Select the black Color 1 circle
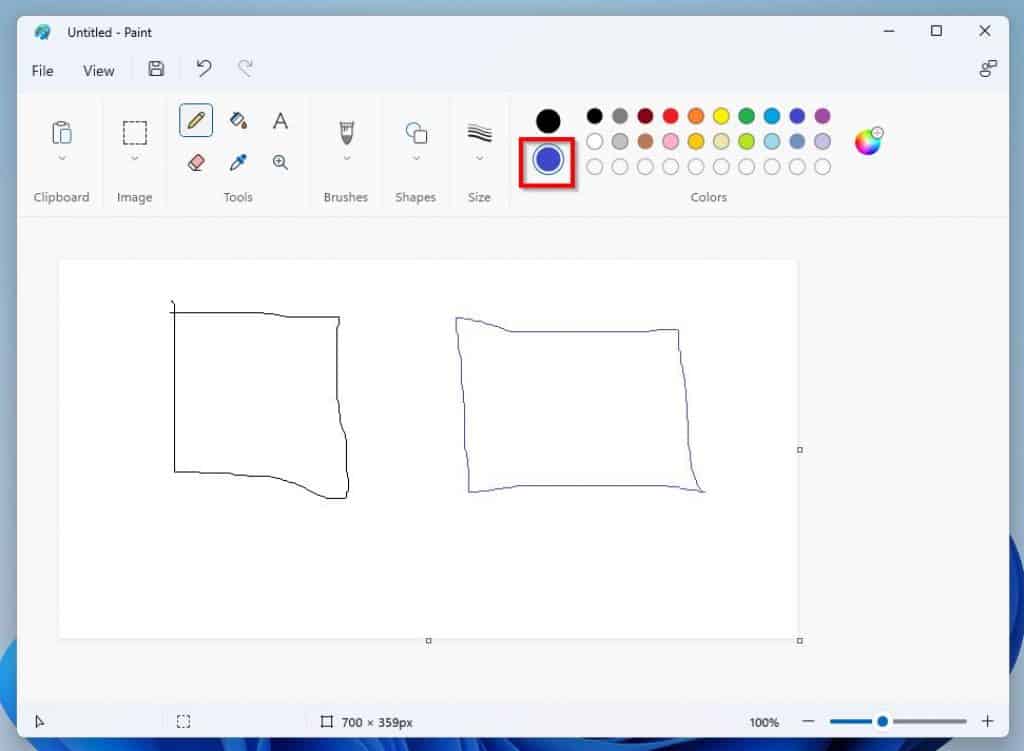 pyautogui.click(x=548, y=121)
